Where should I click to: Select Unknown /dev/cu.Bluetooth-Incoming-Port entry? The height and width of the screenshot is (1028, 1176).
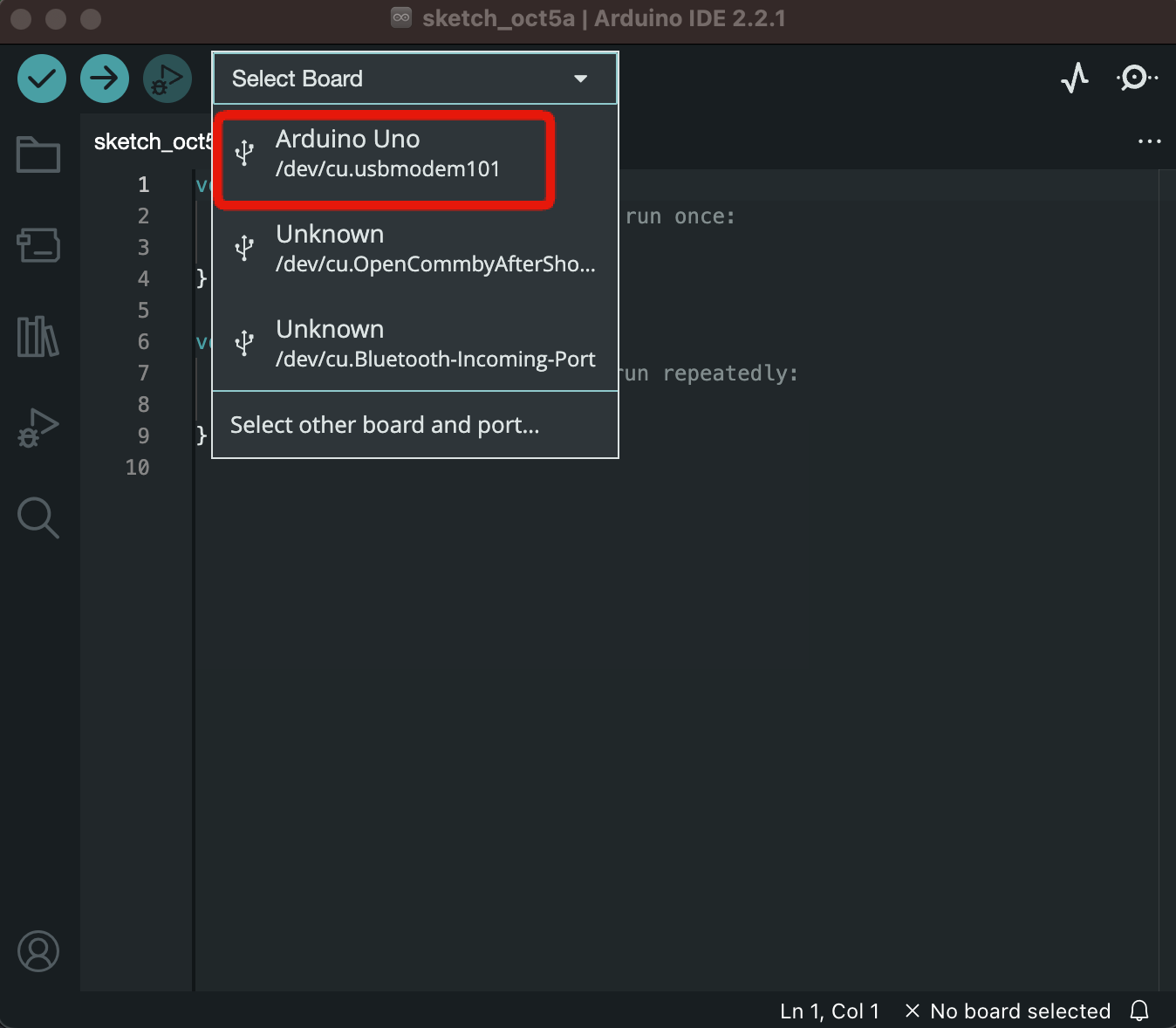(x=415, y=343)
